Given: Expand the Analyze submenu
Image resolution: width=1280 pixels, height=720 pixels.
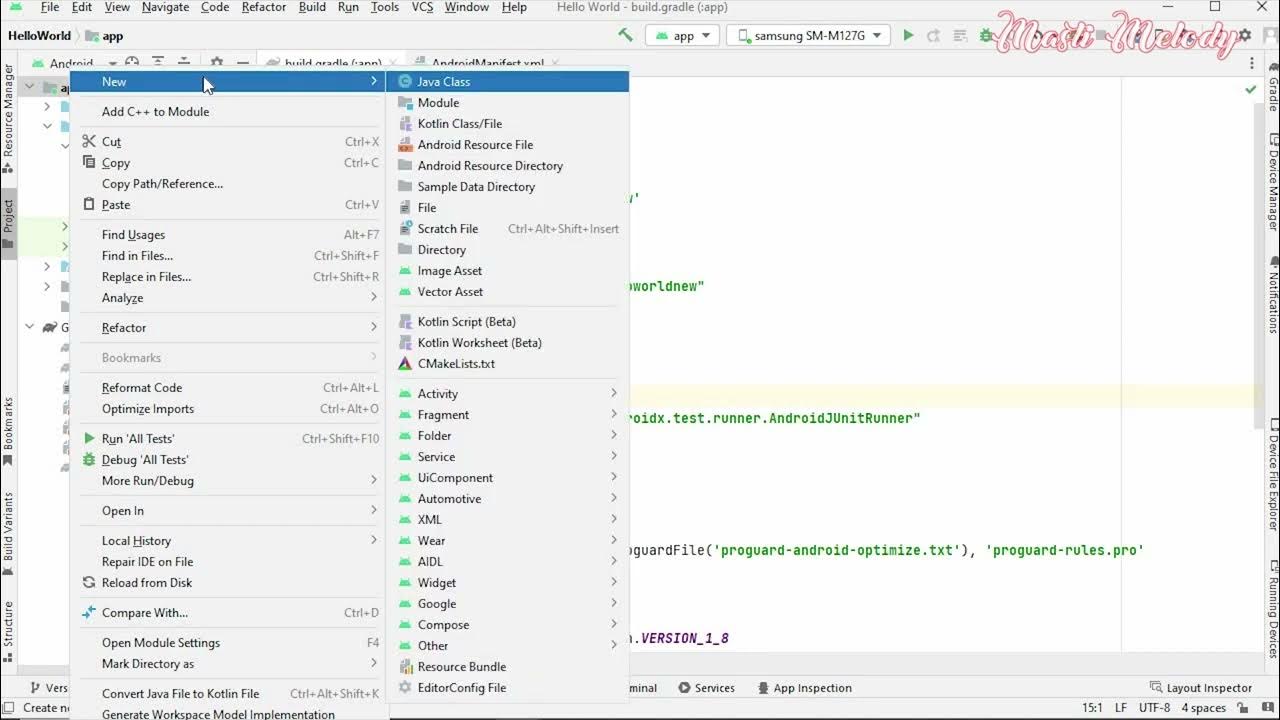Looking at the screenshot, I should point(228,298).
